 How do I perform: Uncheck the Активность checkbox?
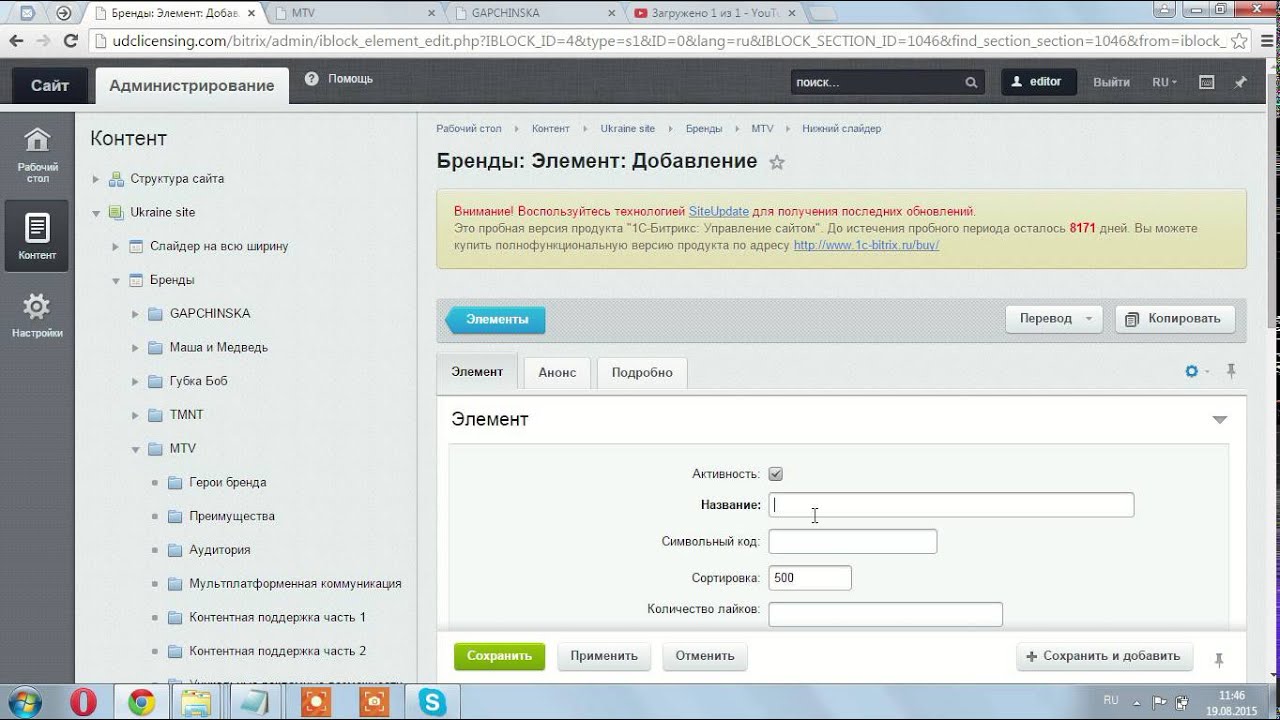pos(775,474)
